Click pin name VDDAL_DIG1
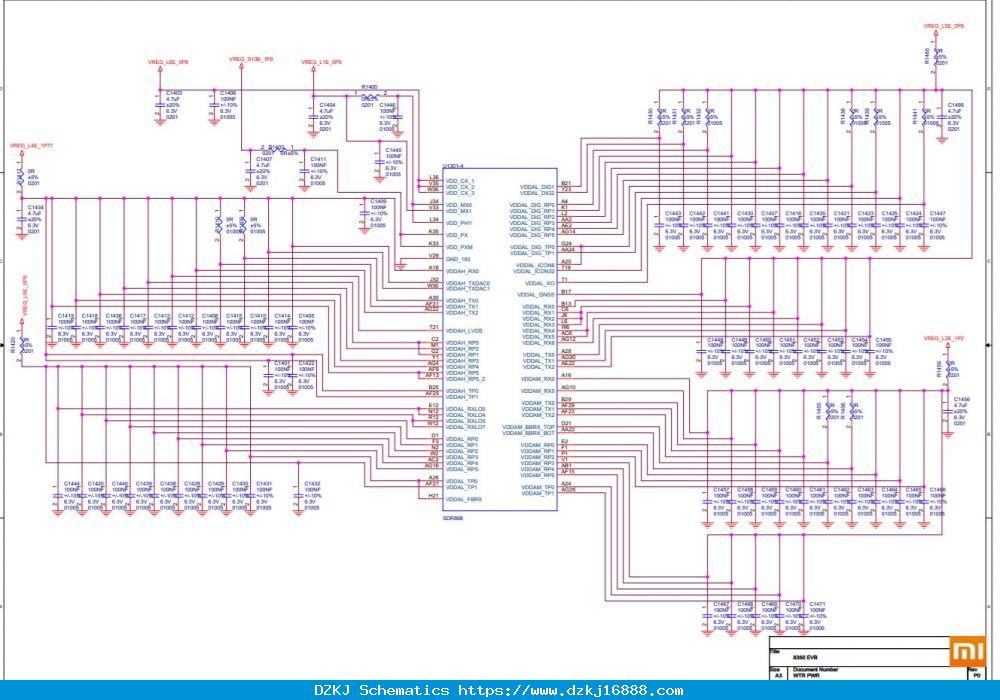The width and height of the screenshot is (1000, 700). coord(537,187)
